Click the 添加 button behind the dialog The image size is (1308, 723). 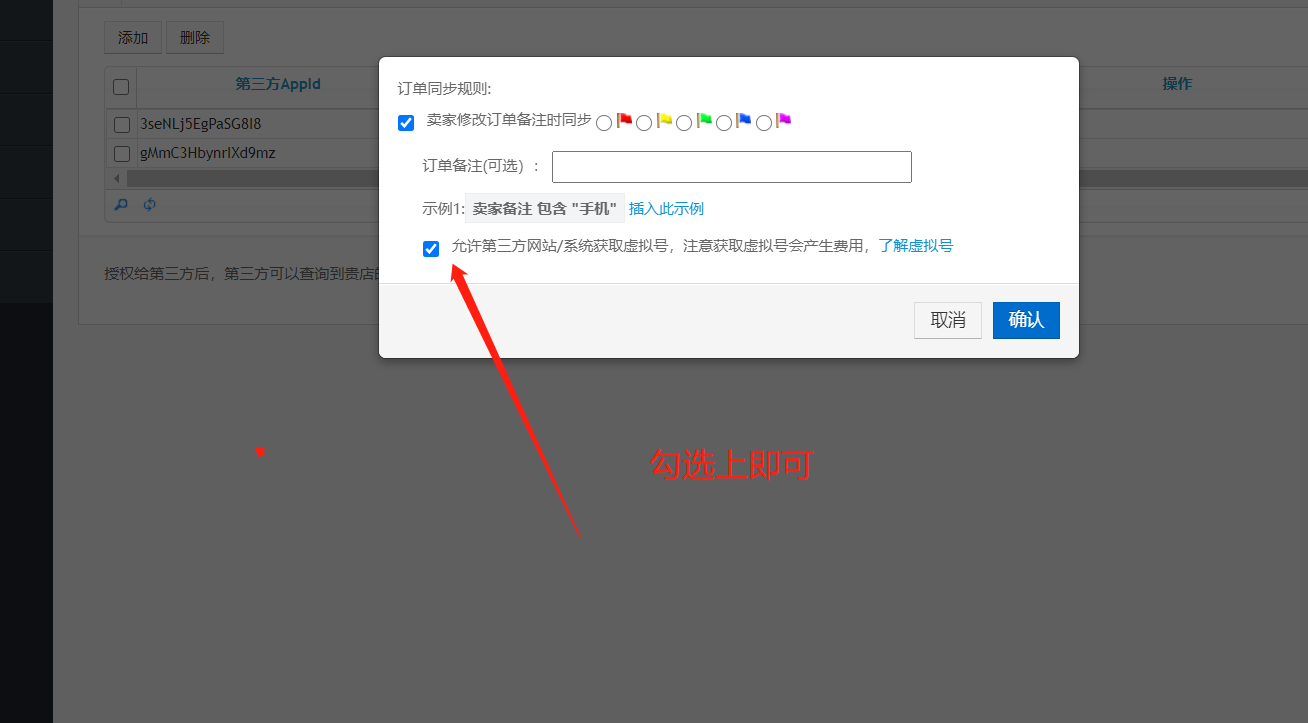tap(133, 38)
